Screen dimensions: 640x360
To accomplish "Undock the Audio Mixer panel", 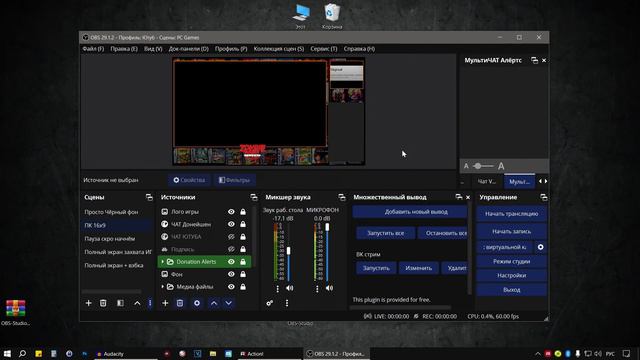I will 342,197.
